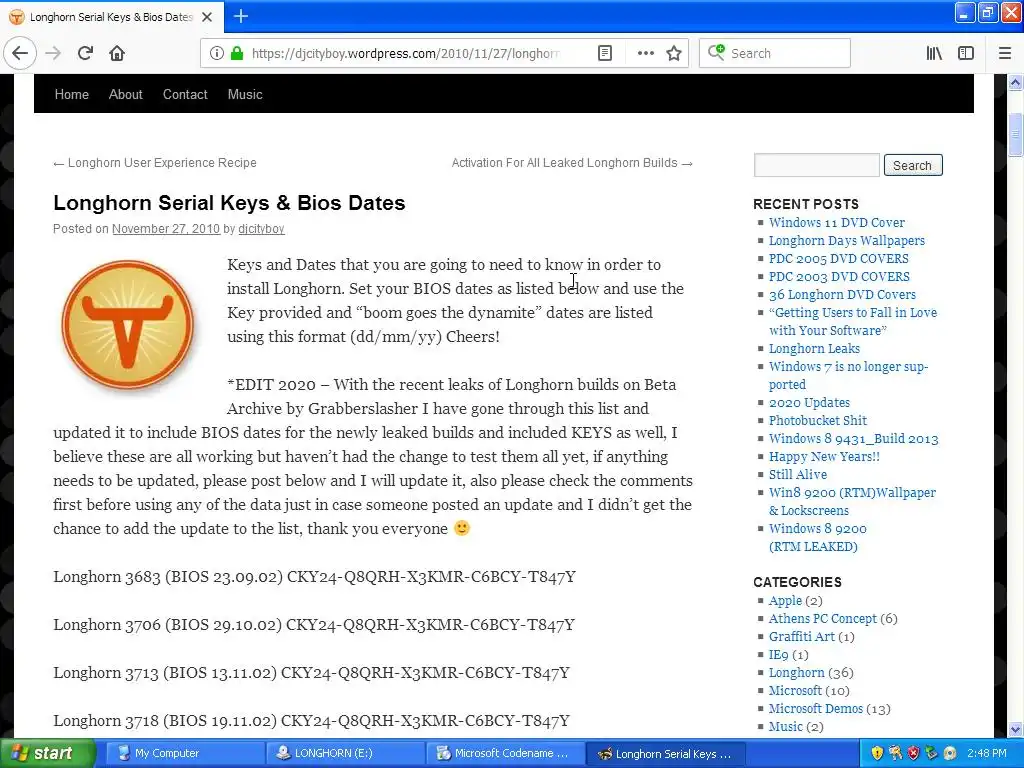The width and height of the screenshot is (1024, 768).
Task: Switch to Microsoft Codename taskbar window
Action: pos(505,753)
